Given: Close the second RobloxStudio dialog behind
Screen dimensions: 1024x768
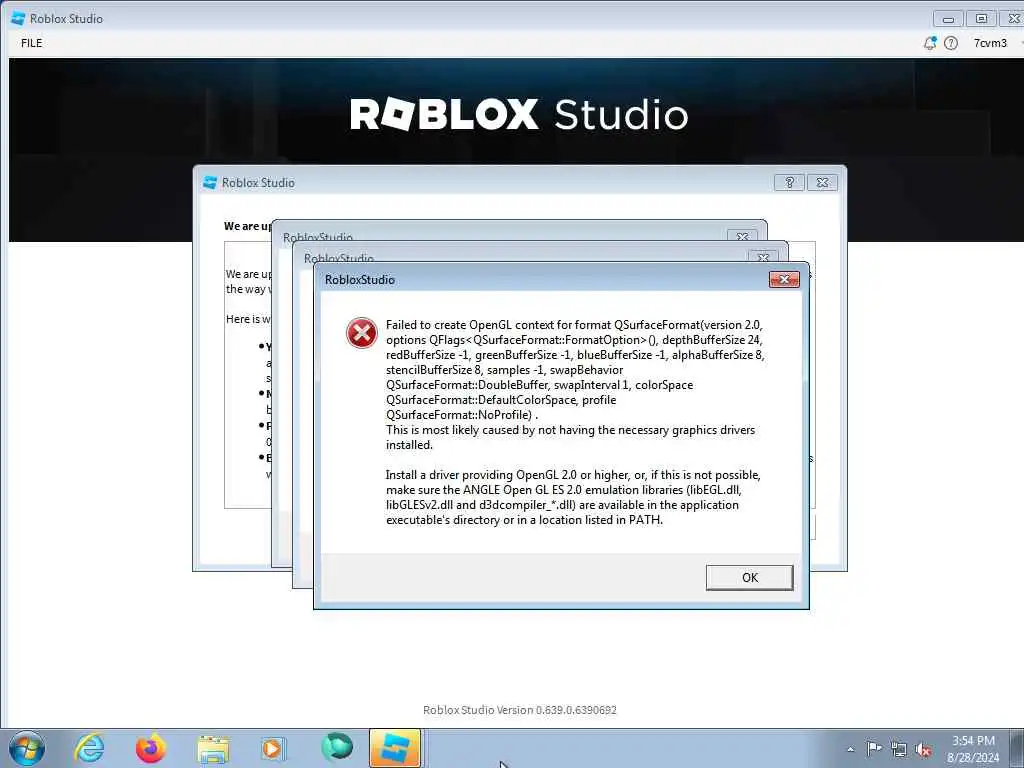Looking at the screenshot, I should pyautogui.click(x=763, y=257).
